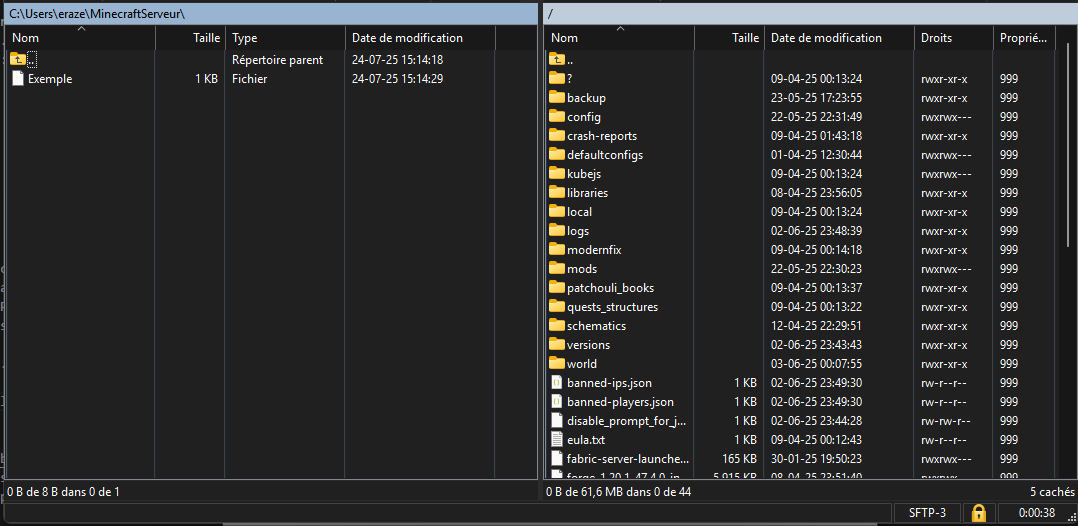
Task: Sort remote panel by Nom column
Action: point(619,38)
